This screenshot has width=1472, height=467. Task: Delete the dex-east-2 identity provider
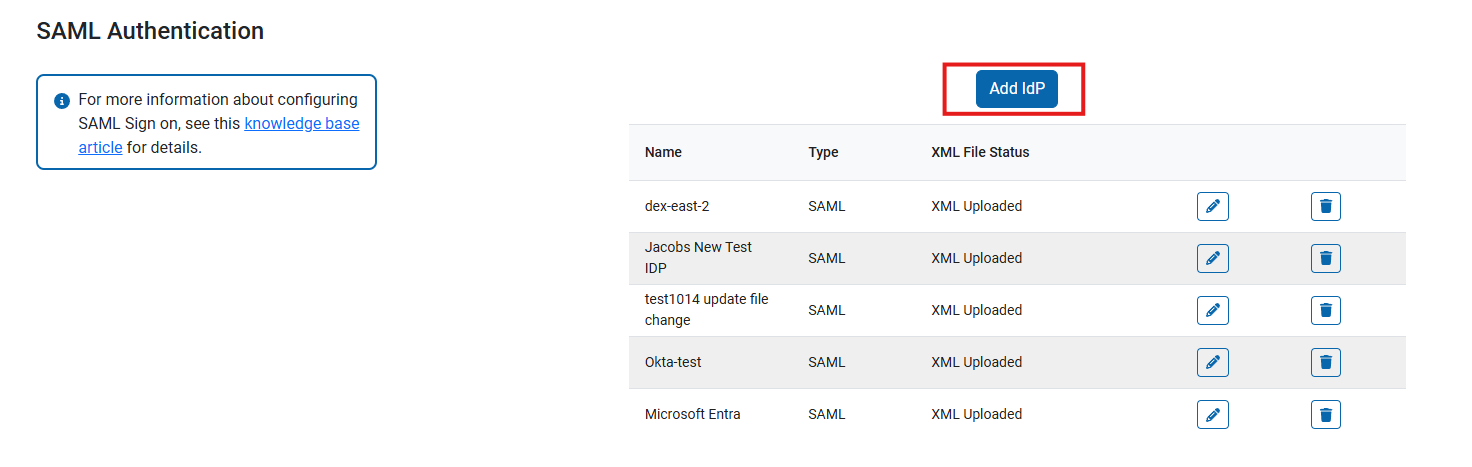[1325, 207]
